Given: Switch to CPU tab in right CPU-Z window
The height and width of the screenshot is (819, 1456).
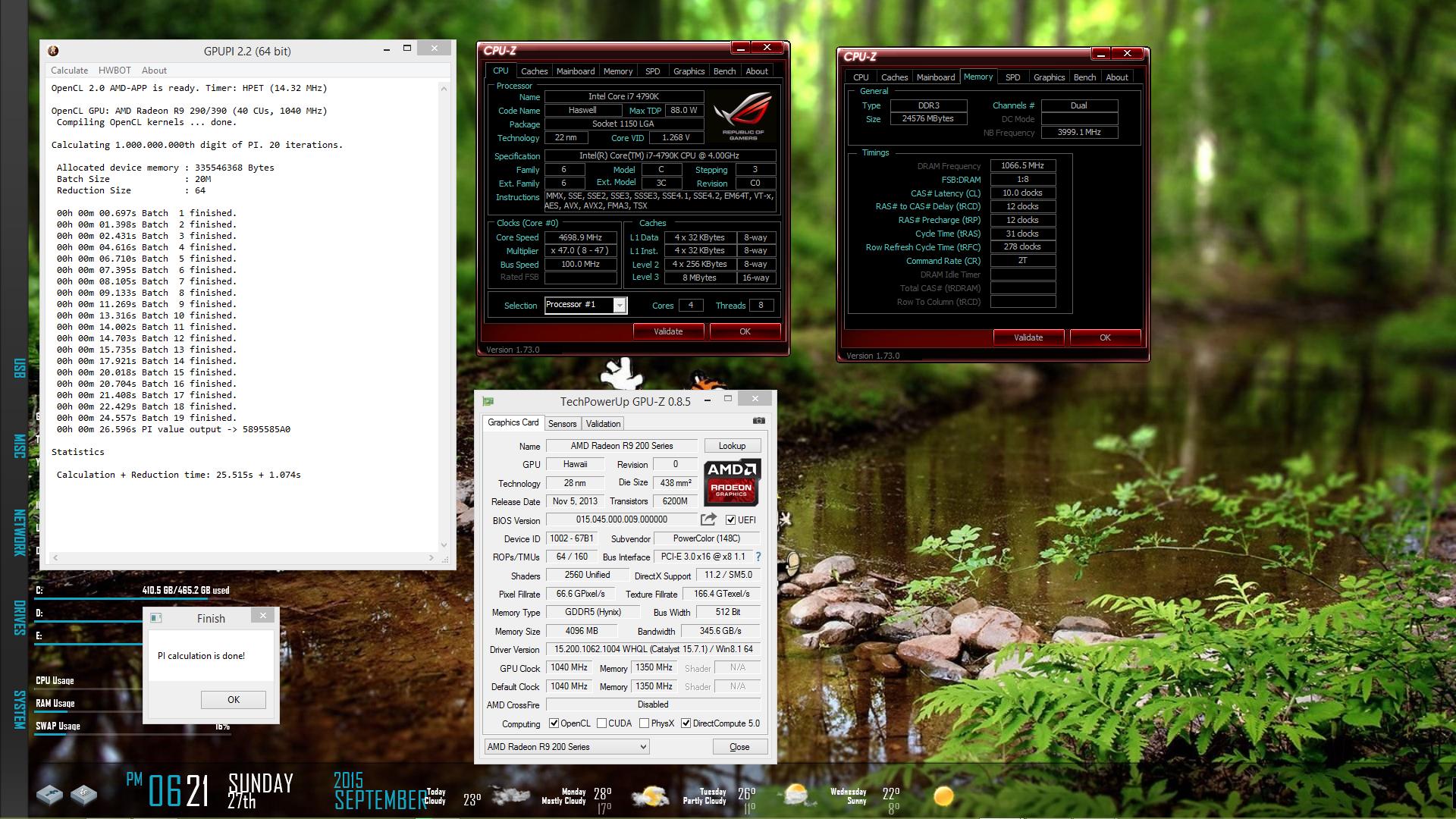Looking at the screenshot, I should tap(861, 77).
